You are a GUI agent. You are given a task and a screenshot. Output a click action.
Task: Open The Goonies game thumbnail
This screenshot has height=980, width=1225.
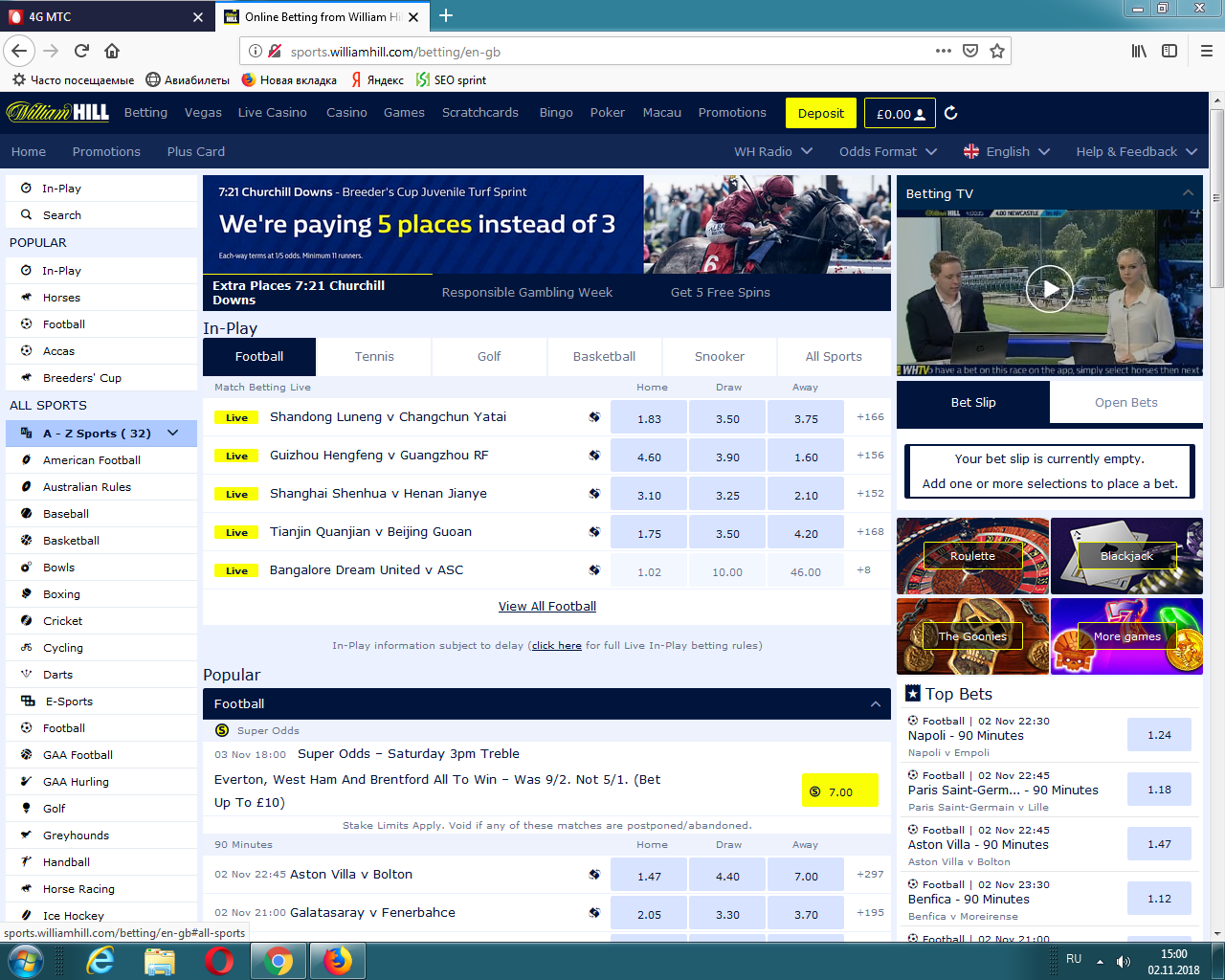[x=972, y=636]
